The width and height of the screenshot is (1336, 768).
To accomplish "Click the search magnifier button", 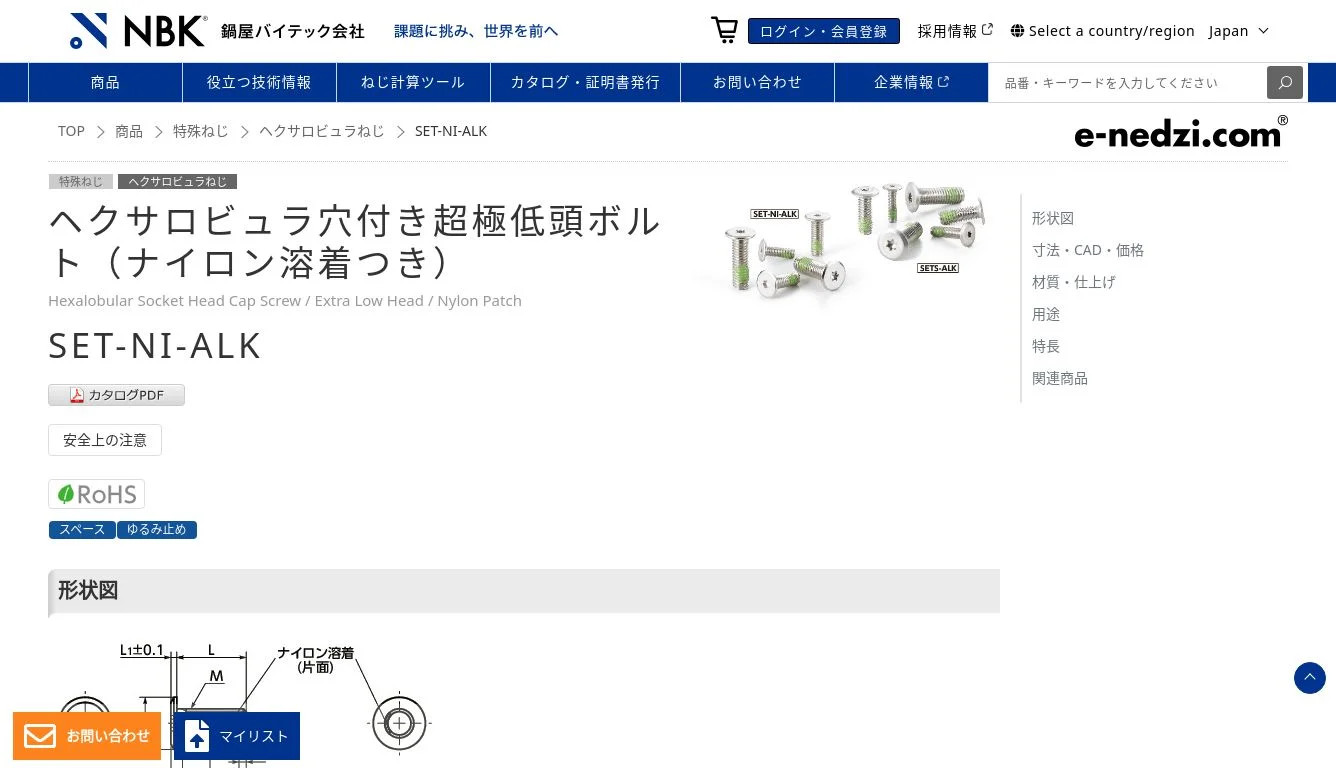I will tap(1285, 82).
